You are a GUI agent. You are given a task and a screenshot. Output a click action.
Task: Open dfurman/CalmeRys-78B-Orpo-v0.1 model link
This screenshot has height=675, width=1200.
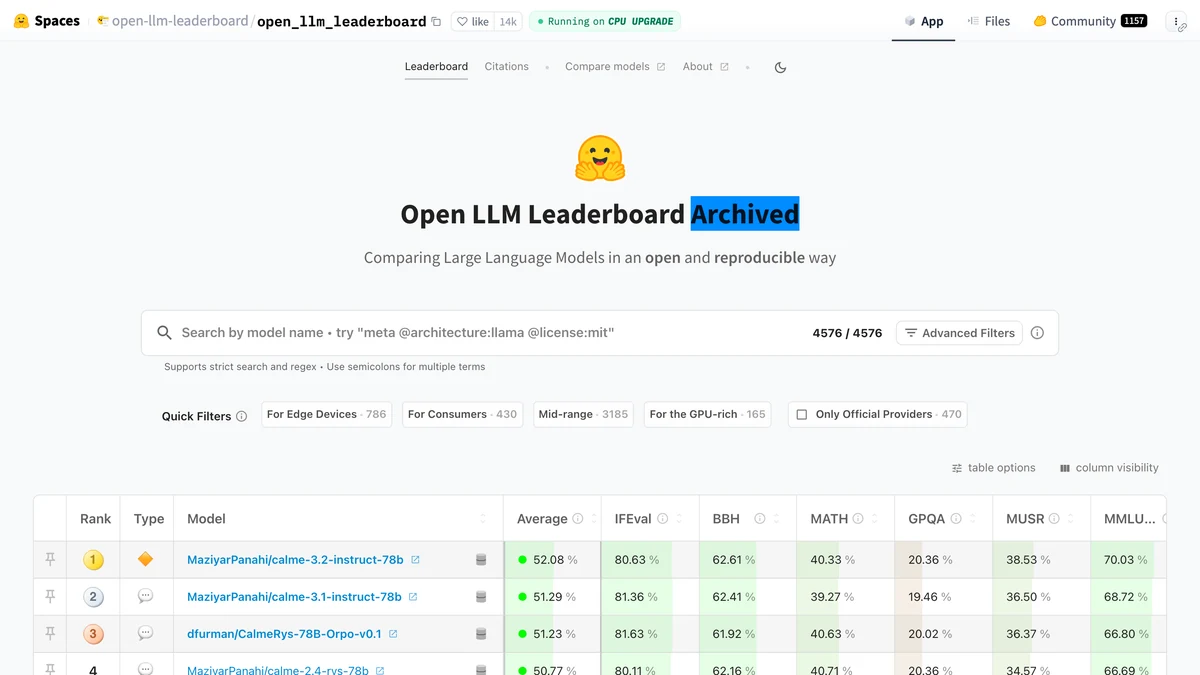284,634
